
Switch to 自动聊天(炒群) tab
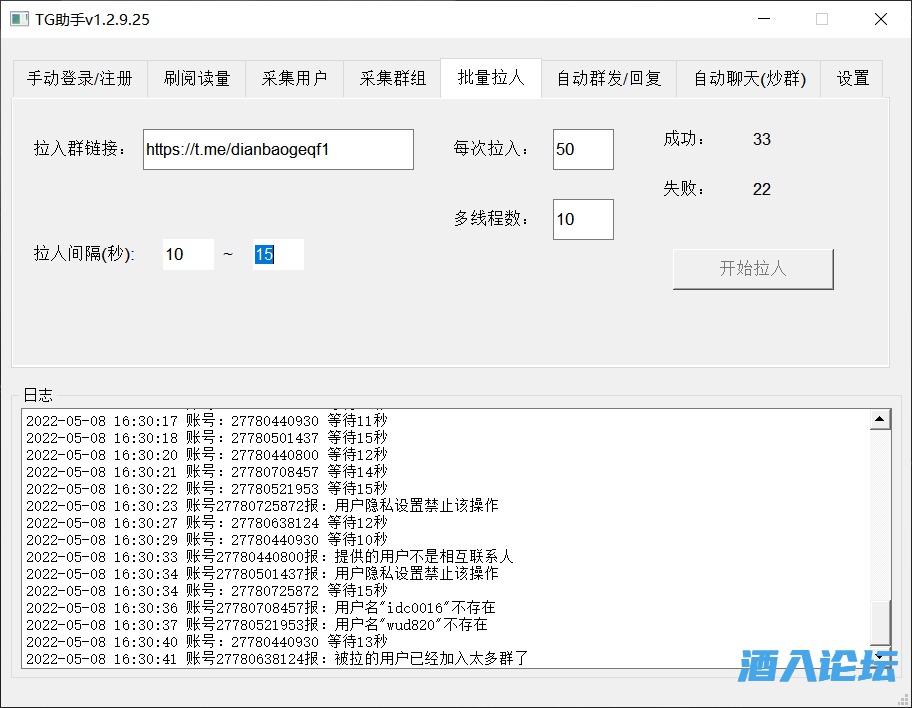pyautogui.click(x=748, y=79)
